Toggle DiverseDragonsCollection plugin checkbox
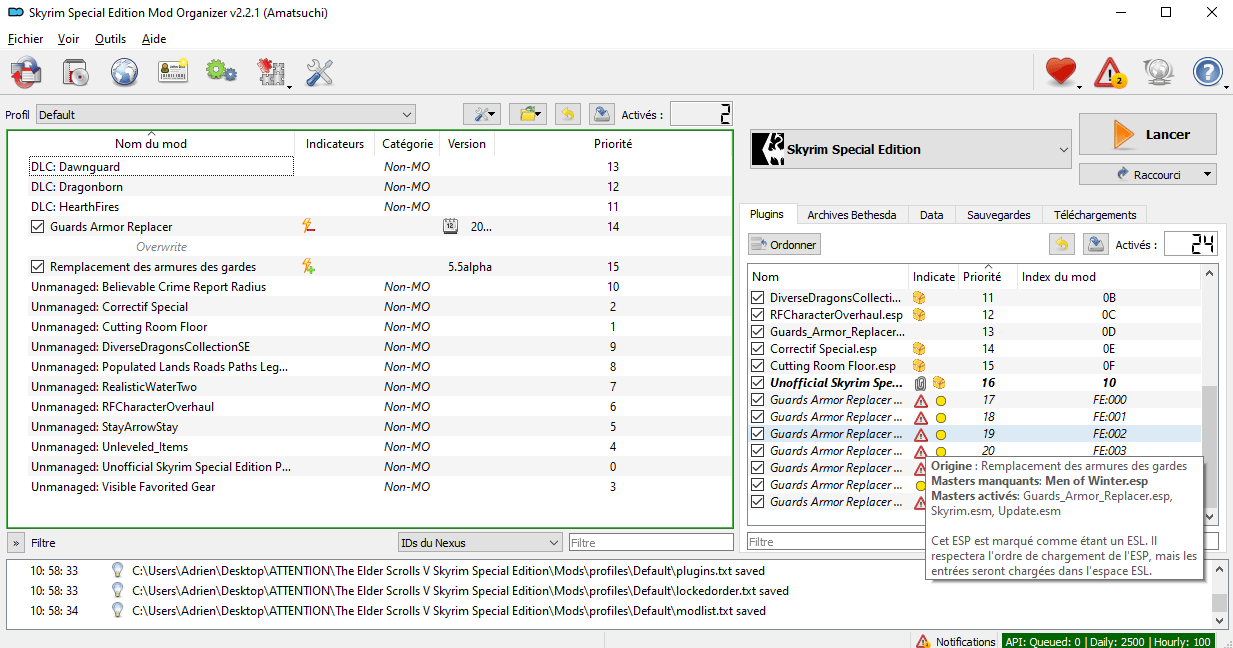 [758, 298]
